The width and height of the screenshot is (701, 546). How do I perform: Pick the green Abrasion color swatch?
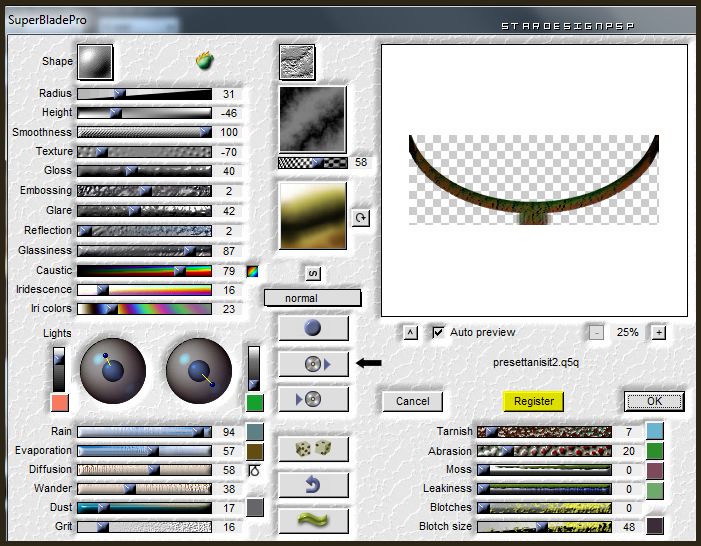pos(655,451)
